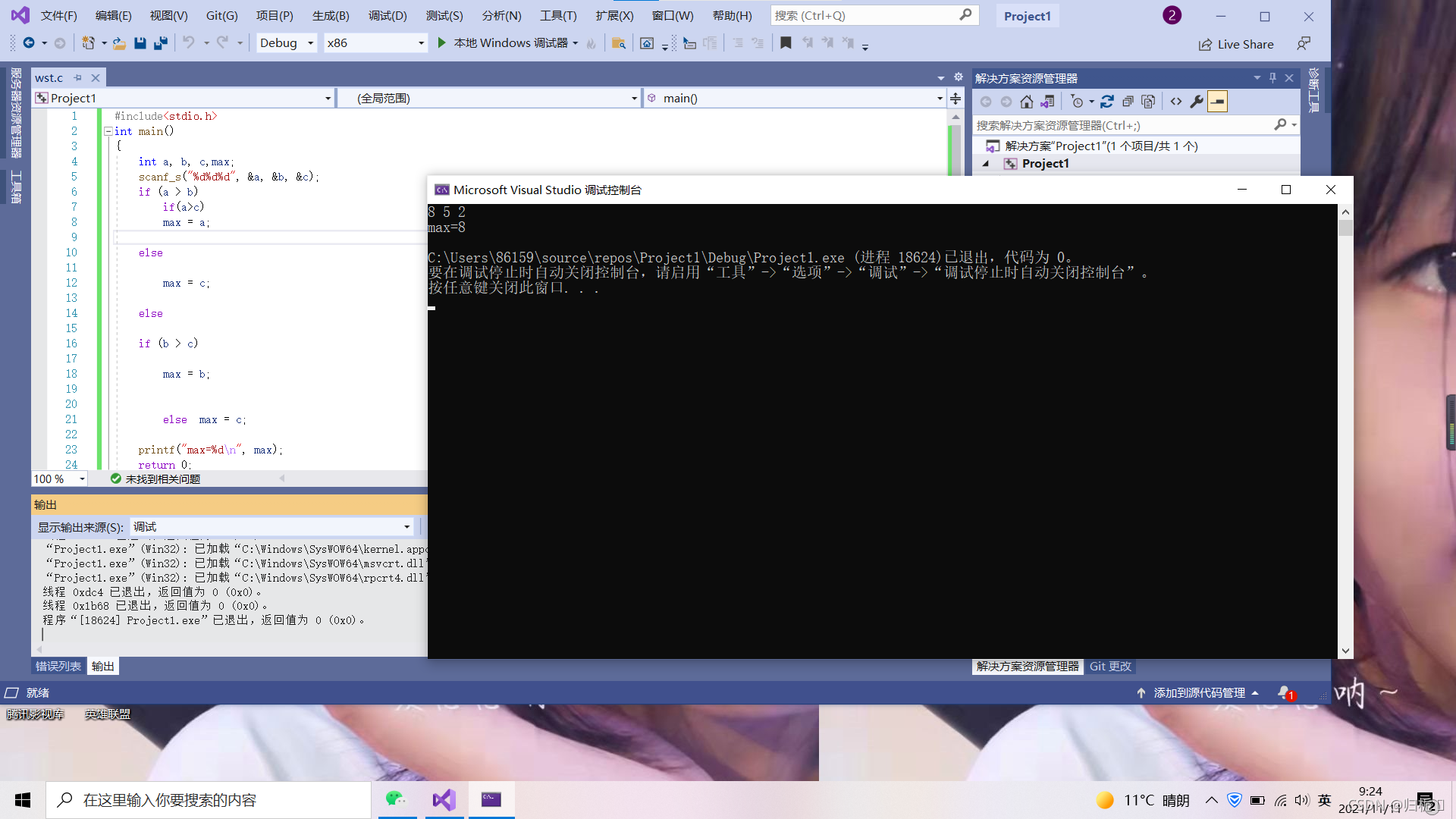
Task: Open the 调试(D) menu
Action: (x=388, y=15)
